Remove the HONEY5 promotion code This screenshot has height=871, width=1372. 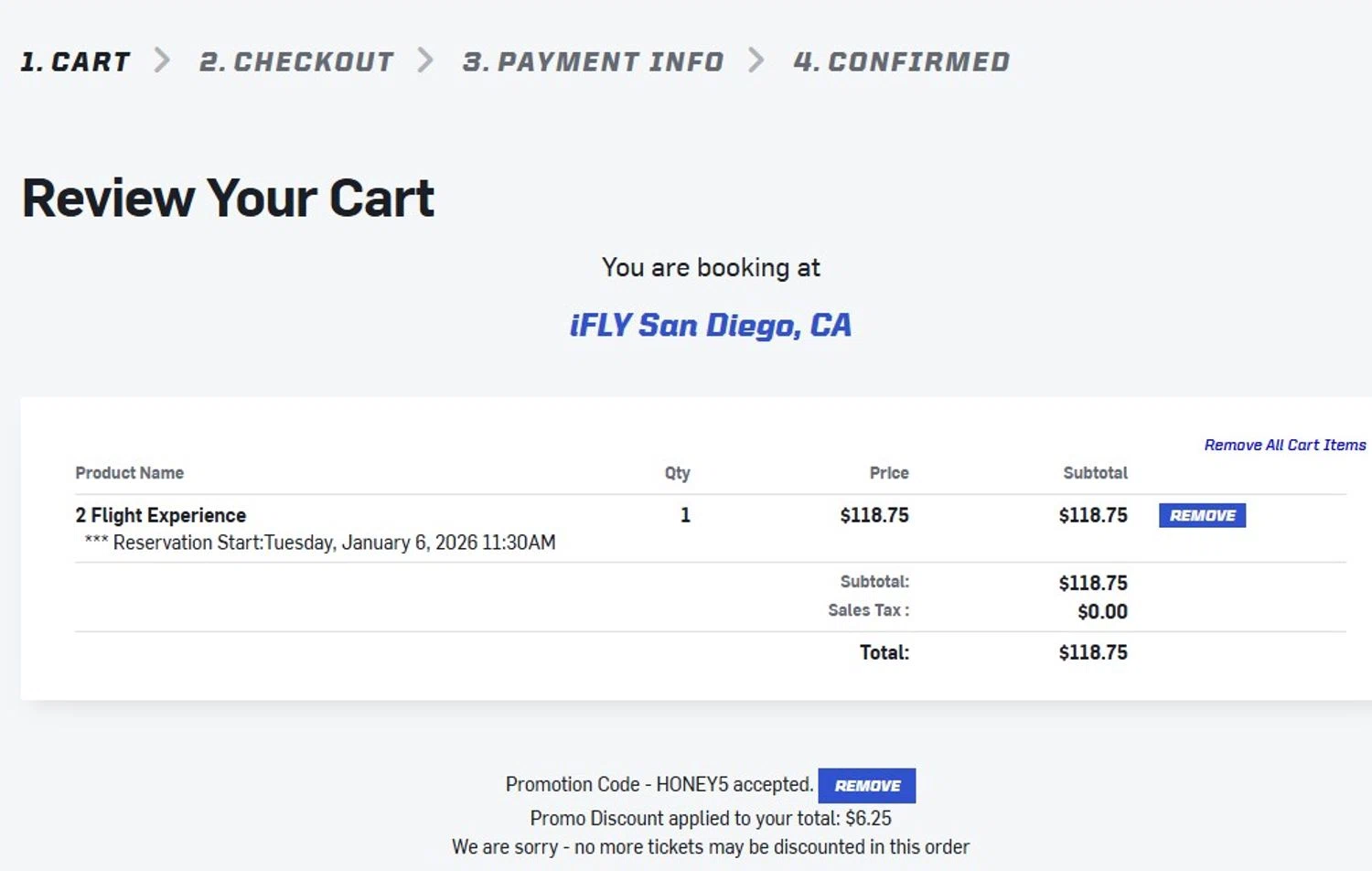coord(866,786)
